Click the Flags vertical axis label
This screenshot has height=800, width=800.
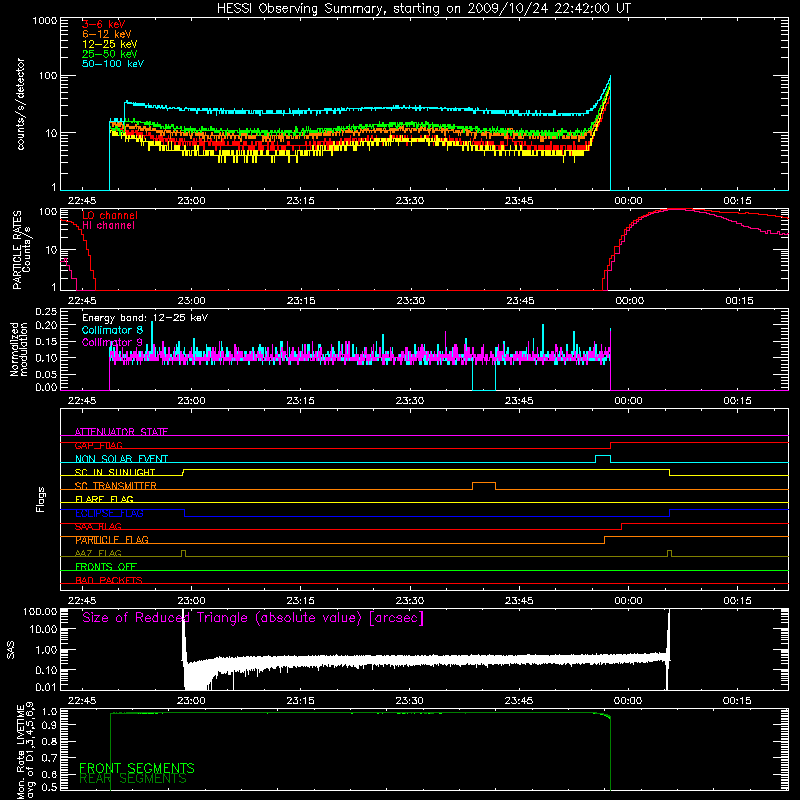pyautogui.click(x=41, y=499)
